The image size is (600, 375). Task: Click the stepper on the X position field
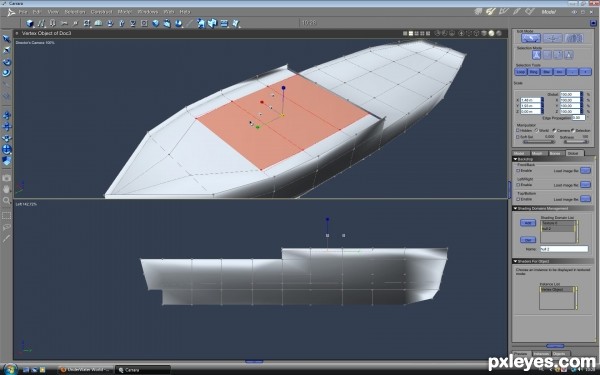point(542,100)
